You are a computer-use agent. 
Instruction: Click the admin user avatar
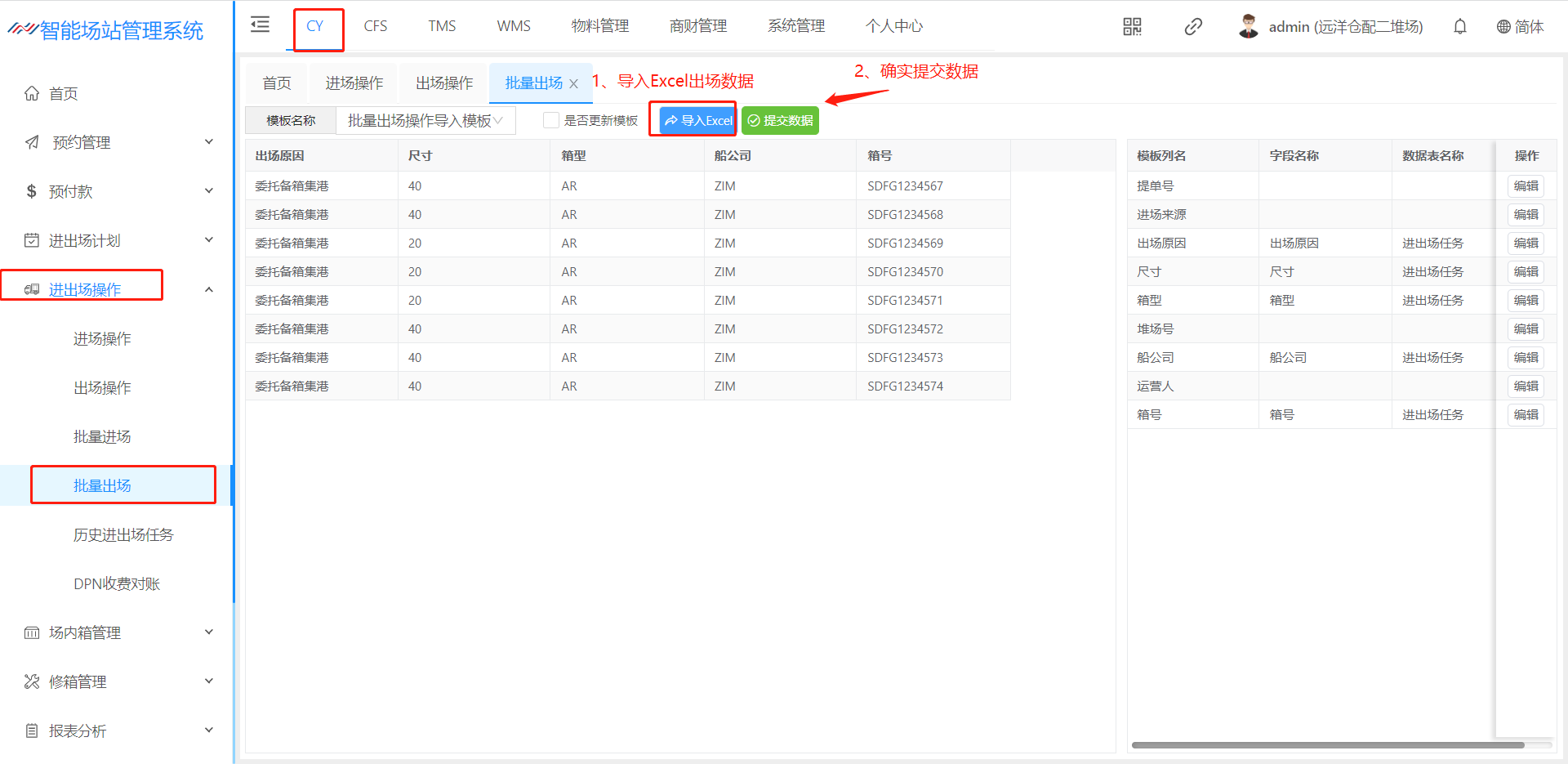(x=1248, y=27)
